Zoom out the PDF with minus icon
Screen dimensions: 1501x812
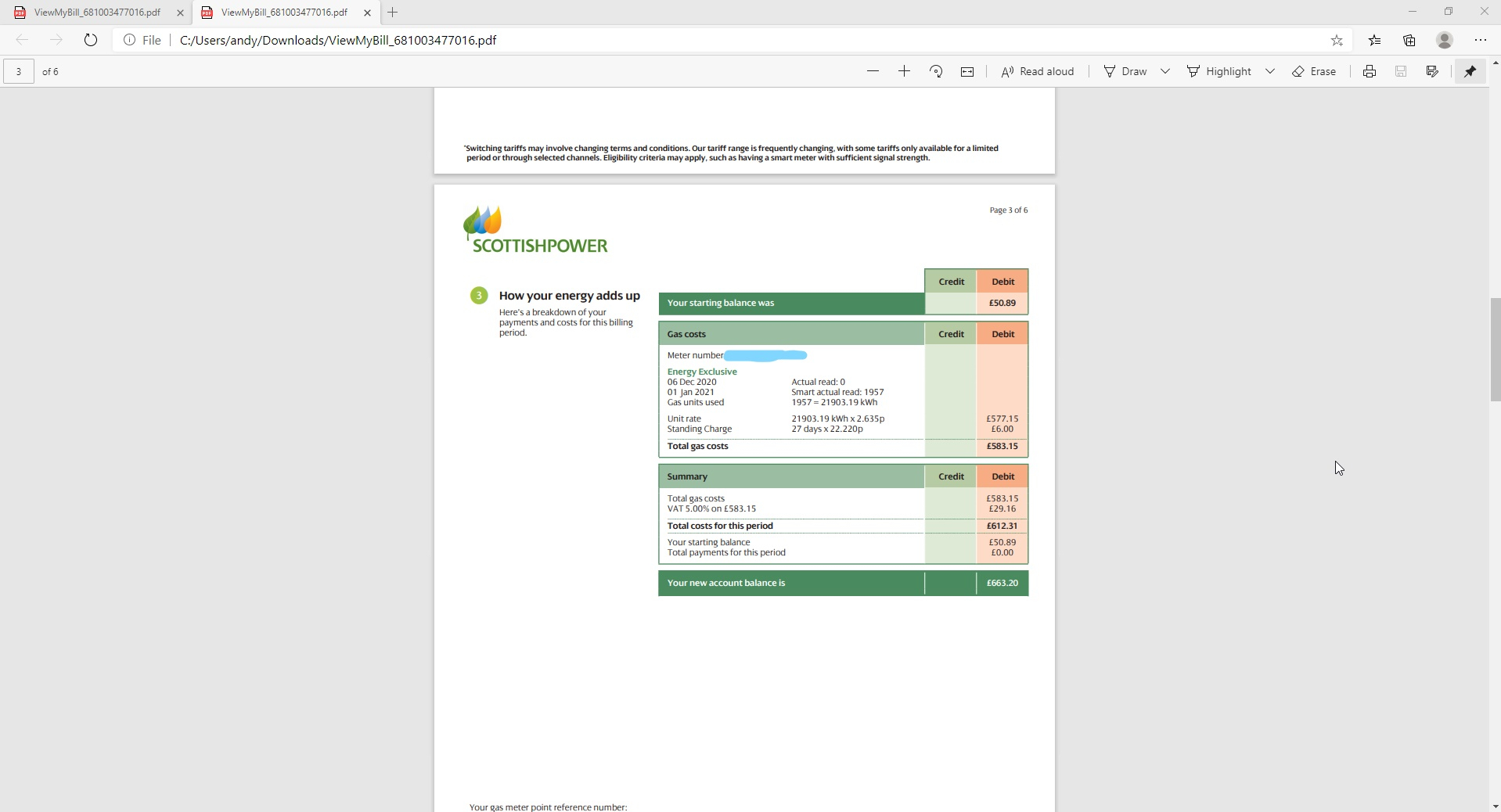tap(873, 71)
